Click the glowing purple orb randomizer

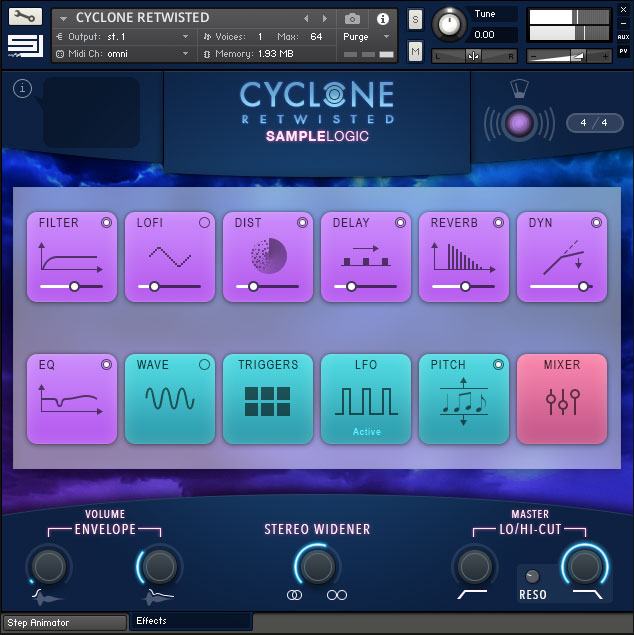pos(519,123)
